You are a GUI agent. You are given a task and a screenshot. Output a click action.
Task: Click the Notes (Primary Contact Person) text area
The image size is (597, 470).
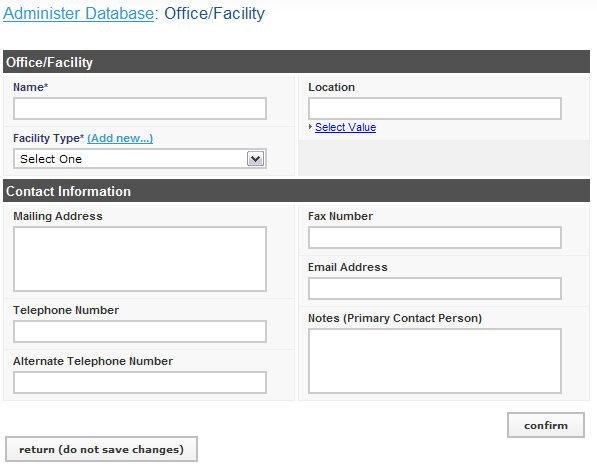point(435,361)
